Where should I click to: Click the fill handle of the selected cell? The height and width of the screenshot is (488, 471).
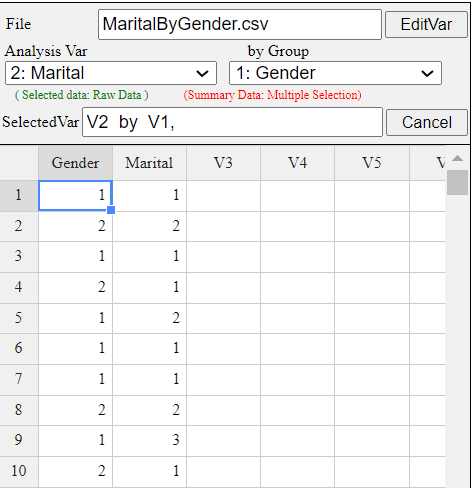pos(111,210)
